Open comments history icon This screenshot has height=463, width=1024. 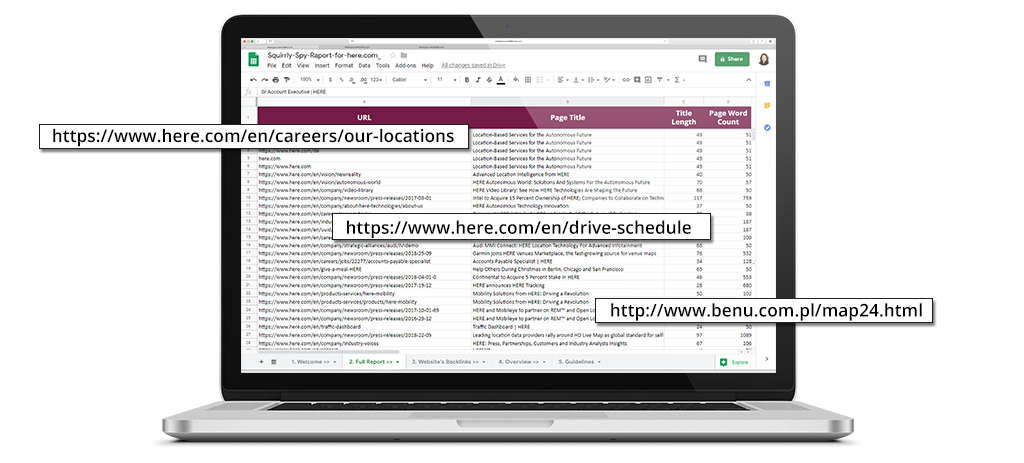click(703, 59)
